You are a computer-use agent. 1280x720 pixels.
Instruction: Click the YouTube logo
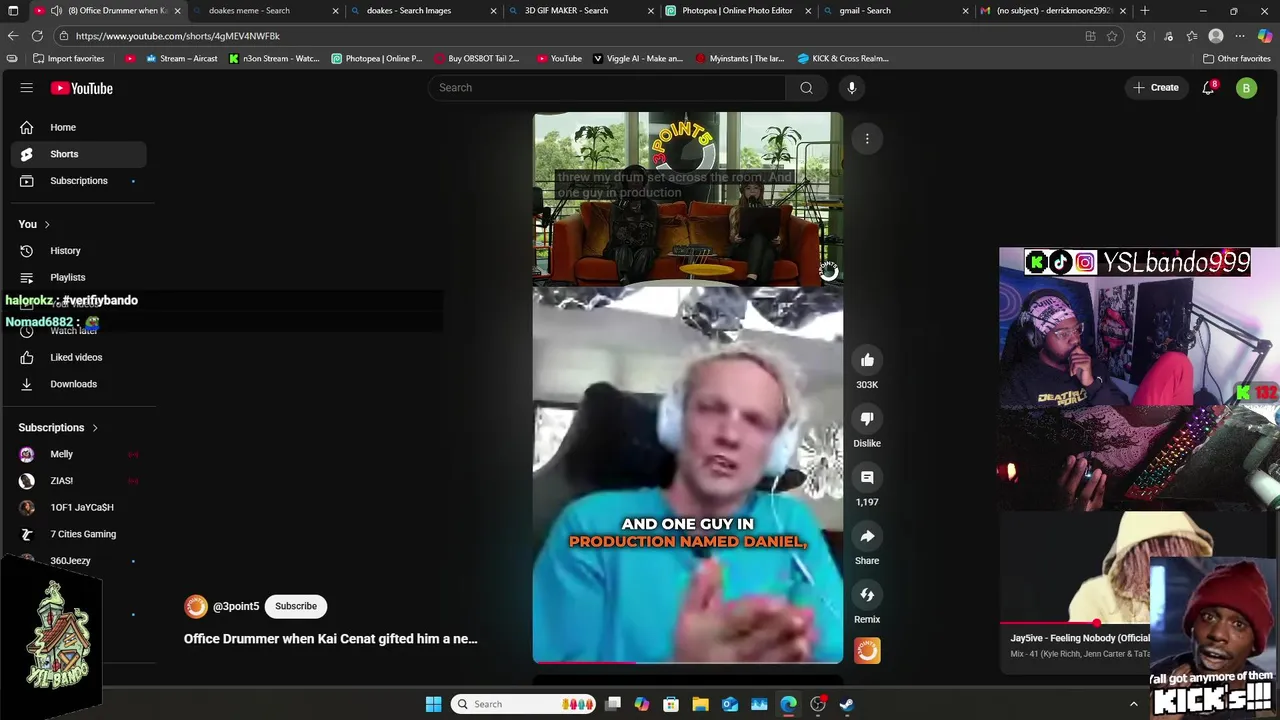(81, 88)
